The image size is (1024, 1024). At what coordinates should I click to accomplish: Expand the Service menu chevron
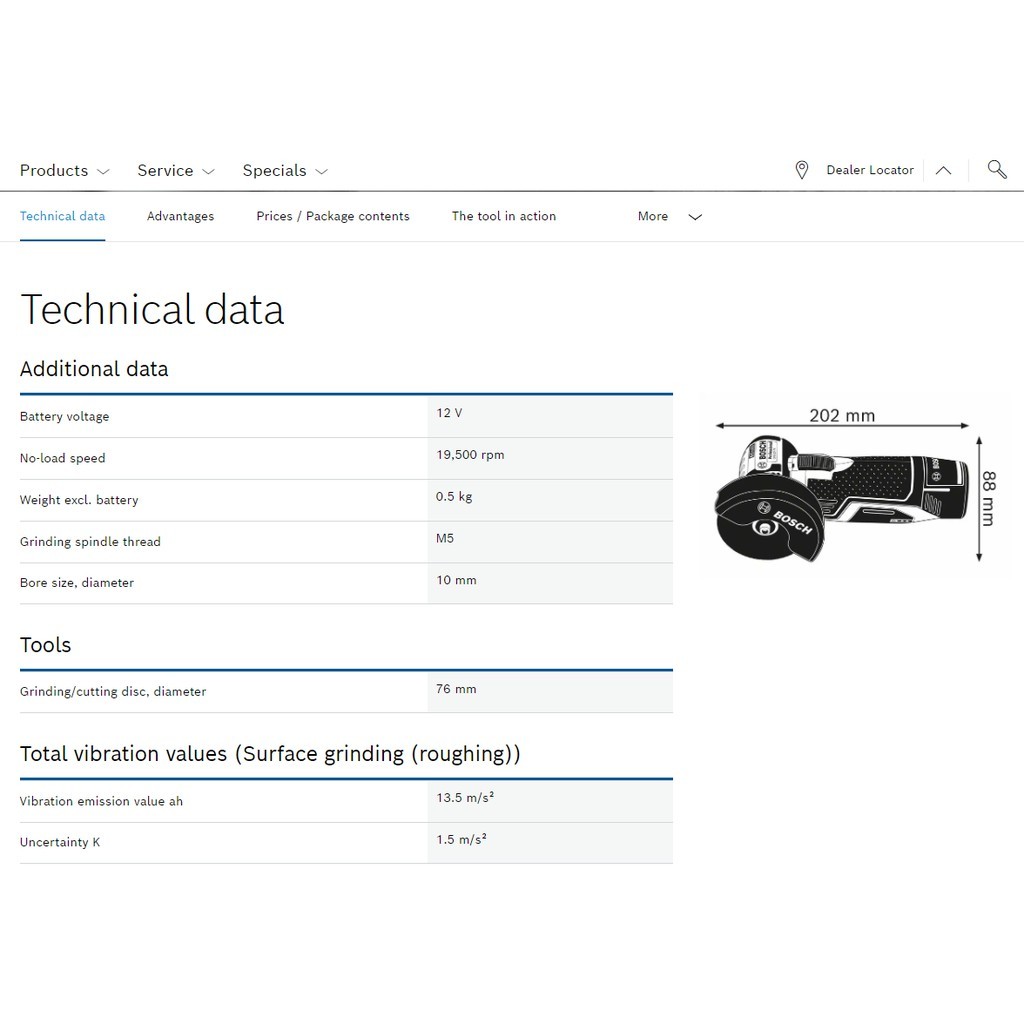point(208,172)
